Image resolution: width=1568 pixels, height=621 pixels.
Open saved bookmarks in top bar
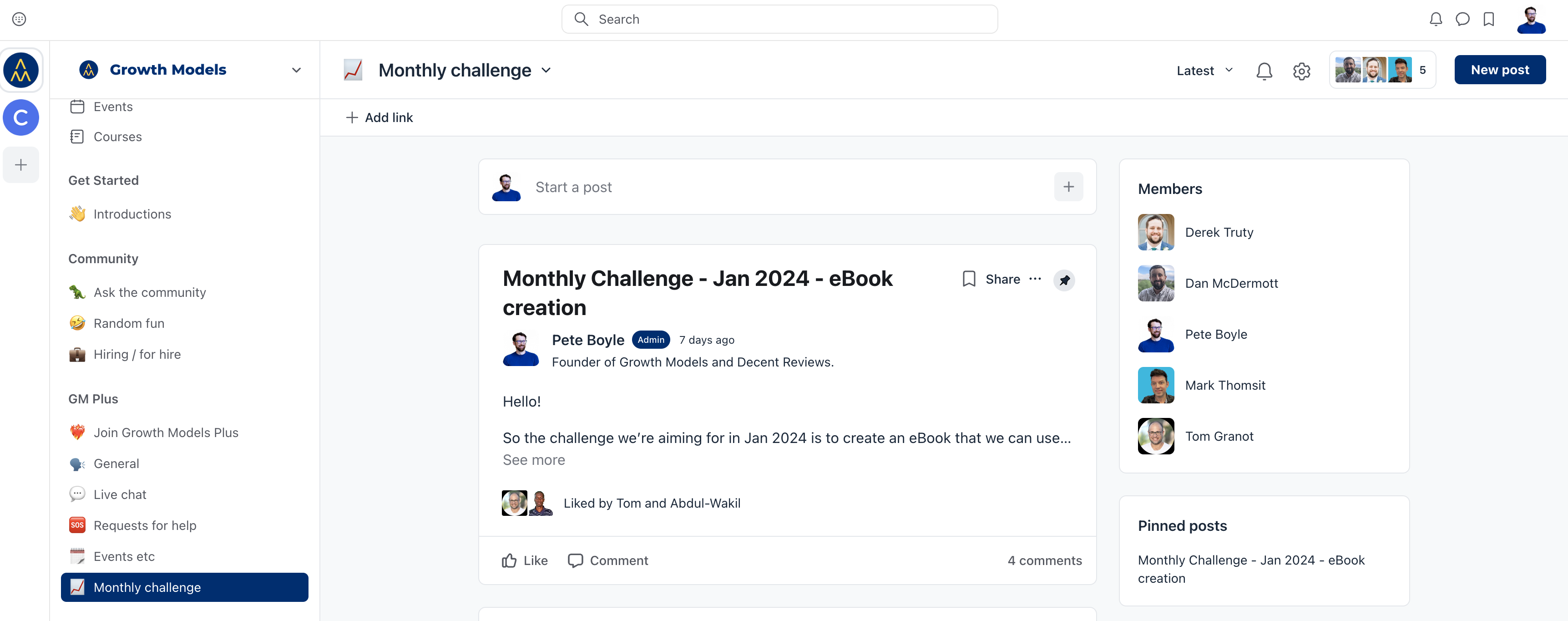tap(1489, 20)
